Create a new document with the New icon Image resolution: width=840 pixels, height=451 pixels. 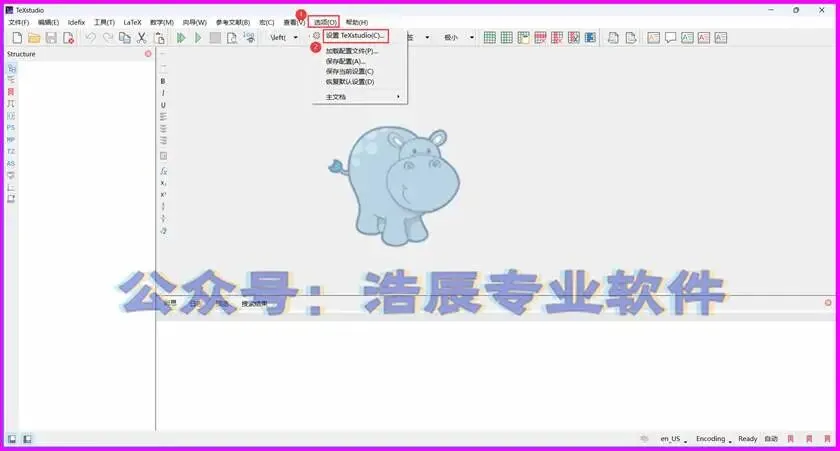pos(17,37)
